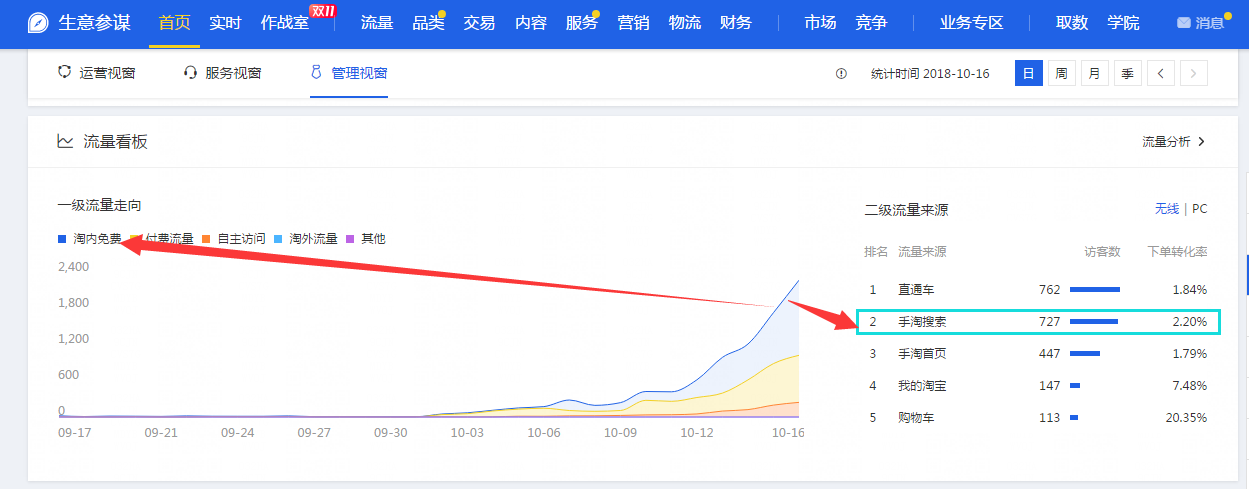Click the 二级流量来源 heading
This screenshot has height=489, width=1249.
[x=906, y=210]
